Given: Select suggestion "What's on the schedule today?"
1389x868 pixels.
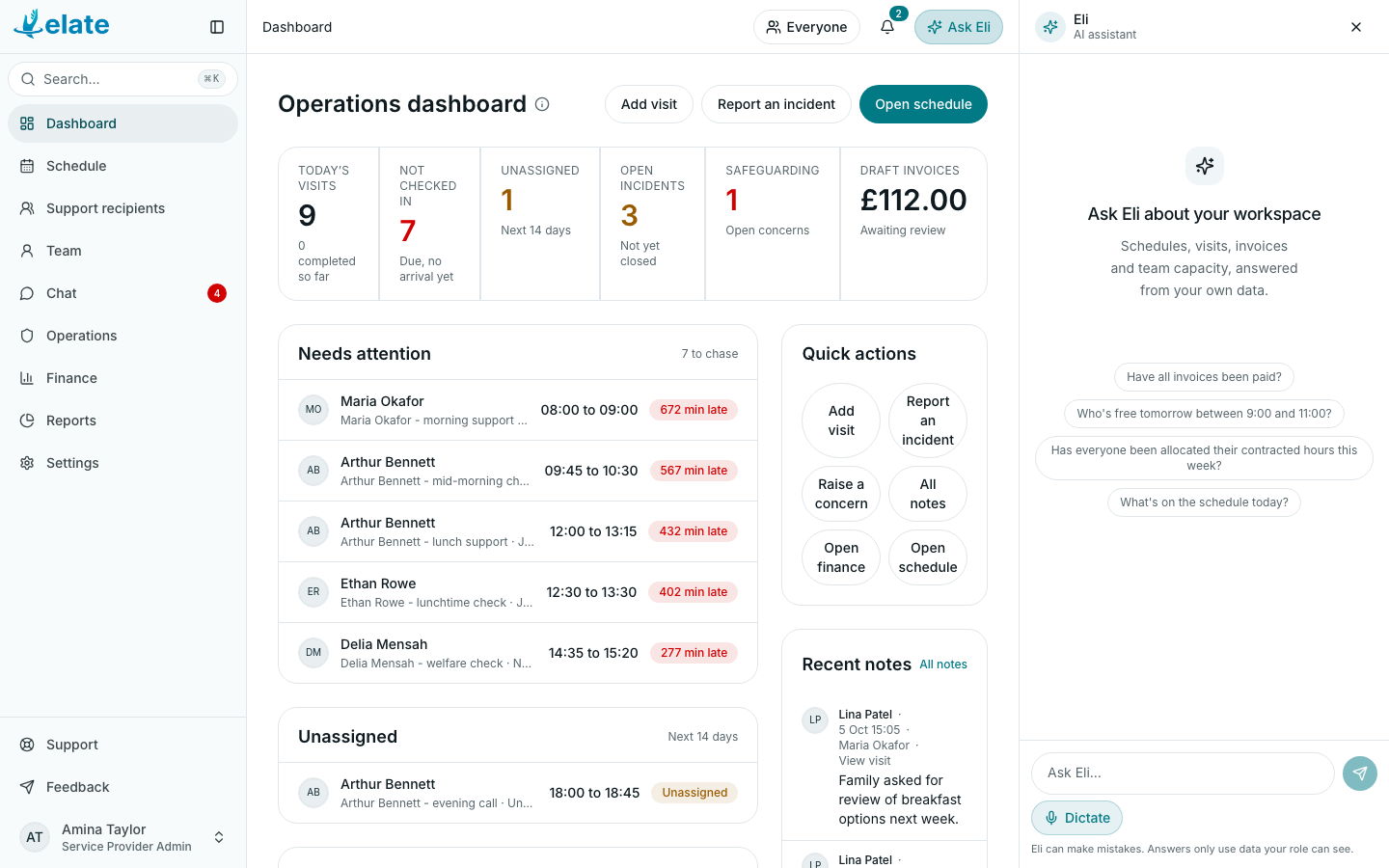Looking at the screenshot, I should pyautogui.click(x=1204, y=502).
